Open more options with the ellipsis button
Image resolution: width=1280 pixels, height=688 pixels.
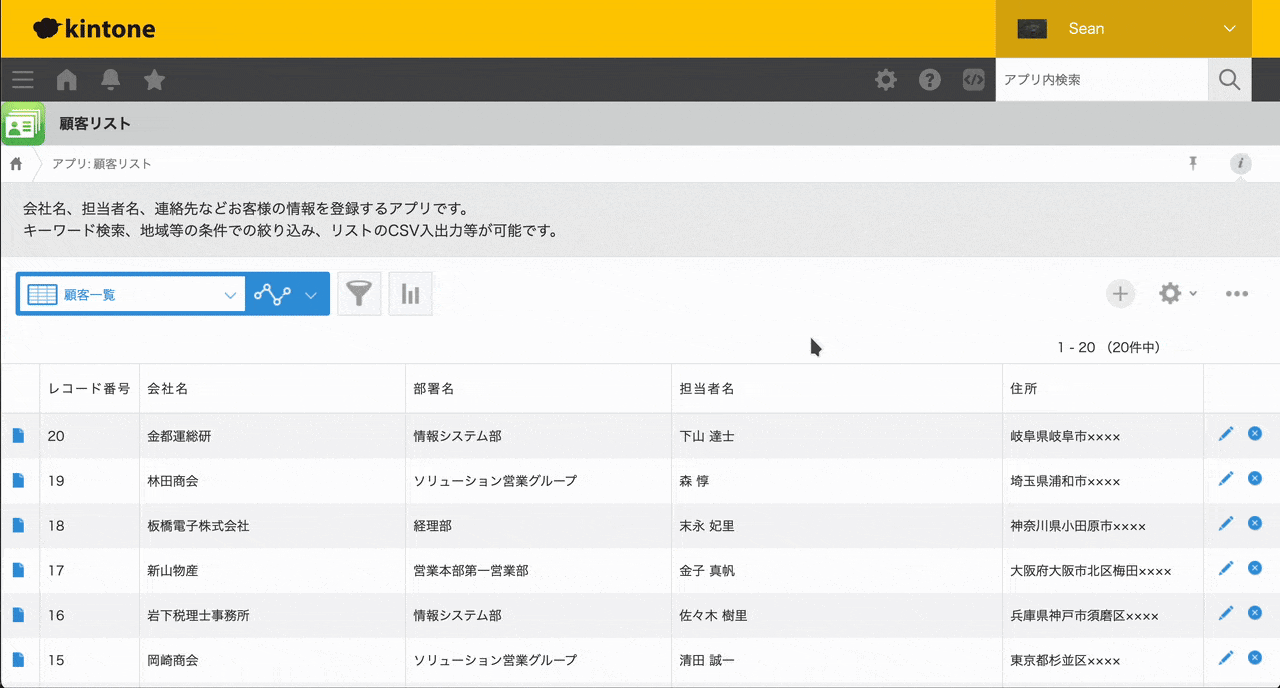coord(1237,293)
